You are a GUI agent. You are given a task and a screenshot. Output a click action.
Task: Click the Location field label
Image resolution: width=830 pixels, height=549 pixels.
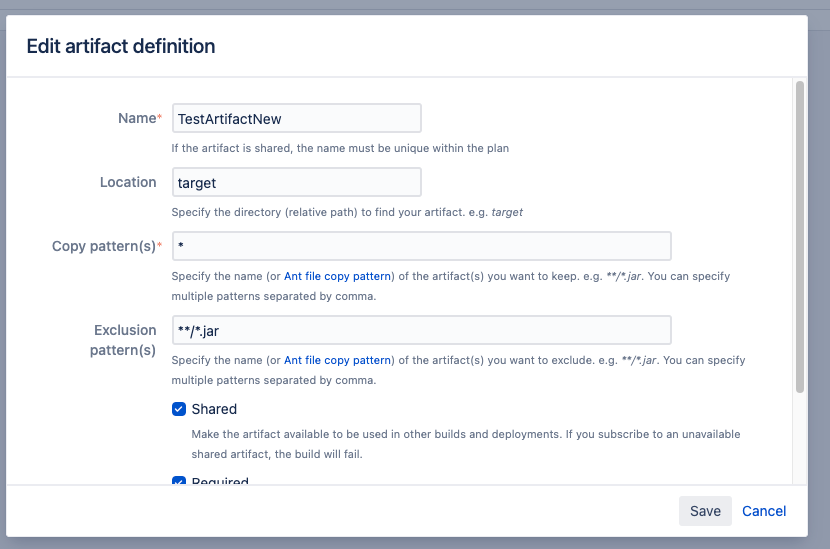128,182
